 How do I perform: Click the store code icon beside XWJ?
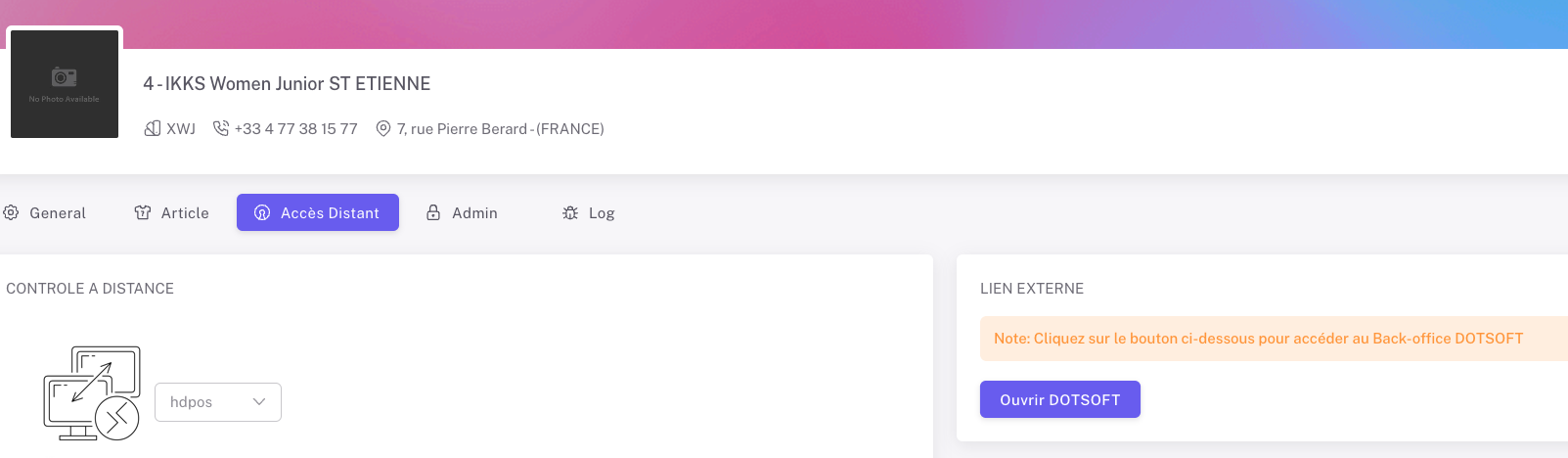[153, 129]
